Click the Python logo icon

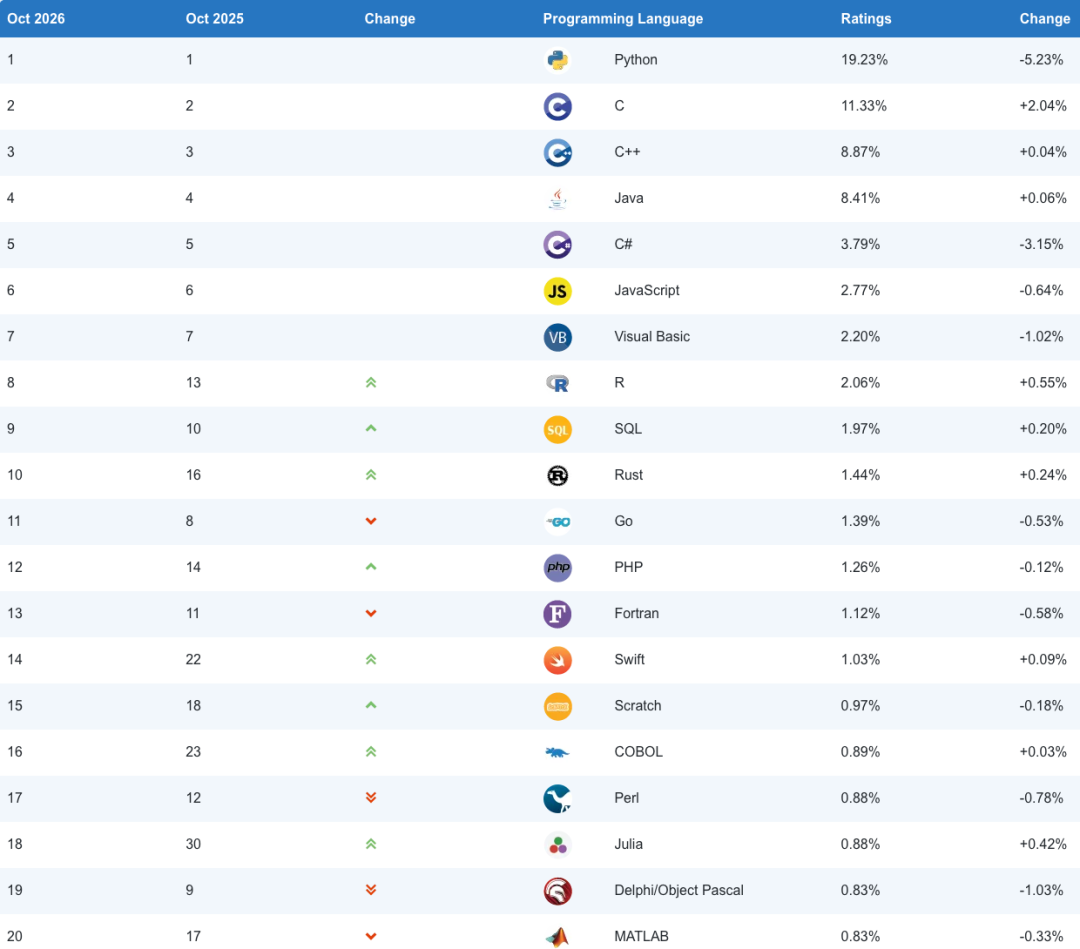[557, 60]
